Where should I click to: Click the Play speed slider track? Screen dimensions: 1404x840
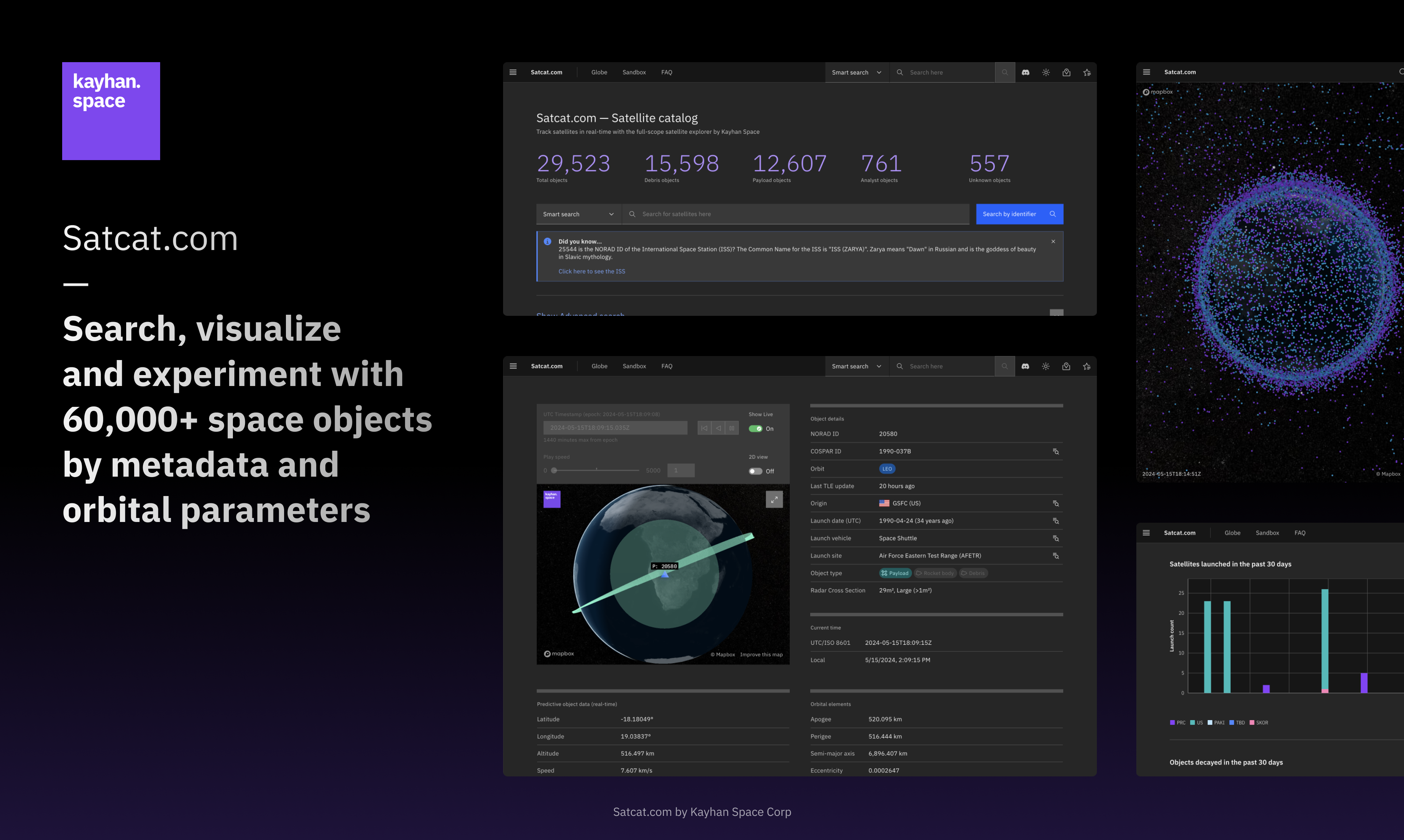(596, 470)
